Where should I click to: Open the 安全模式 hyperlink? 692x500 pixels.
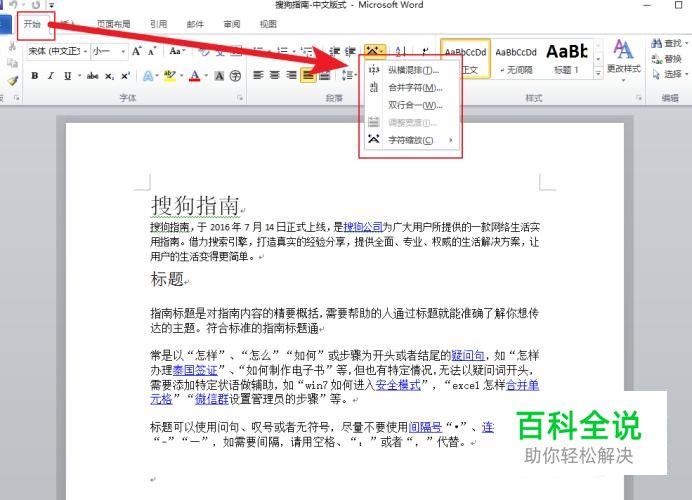tap(398, 384)
